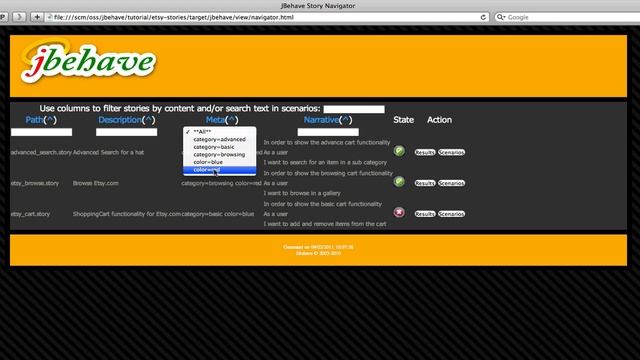Click the Google search magnifier icon
This screenshot has height=360, width=640.
[x=500, y=17]
